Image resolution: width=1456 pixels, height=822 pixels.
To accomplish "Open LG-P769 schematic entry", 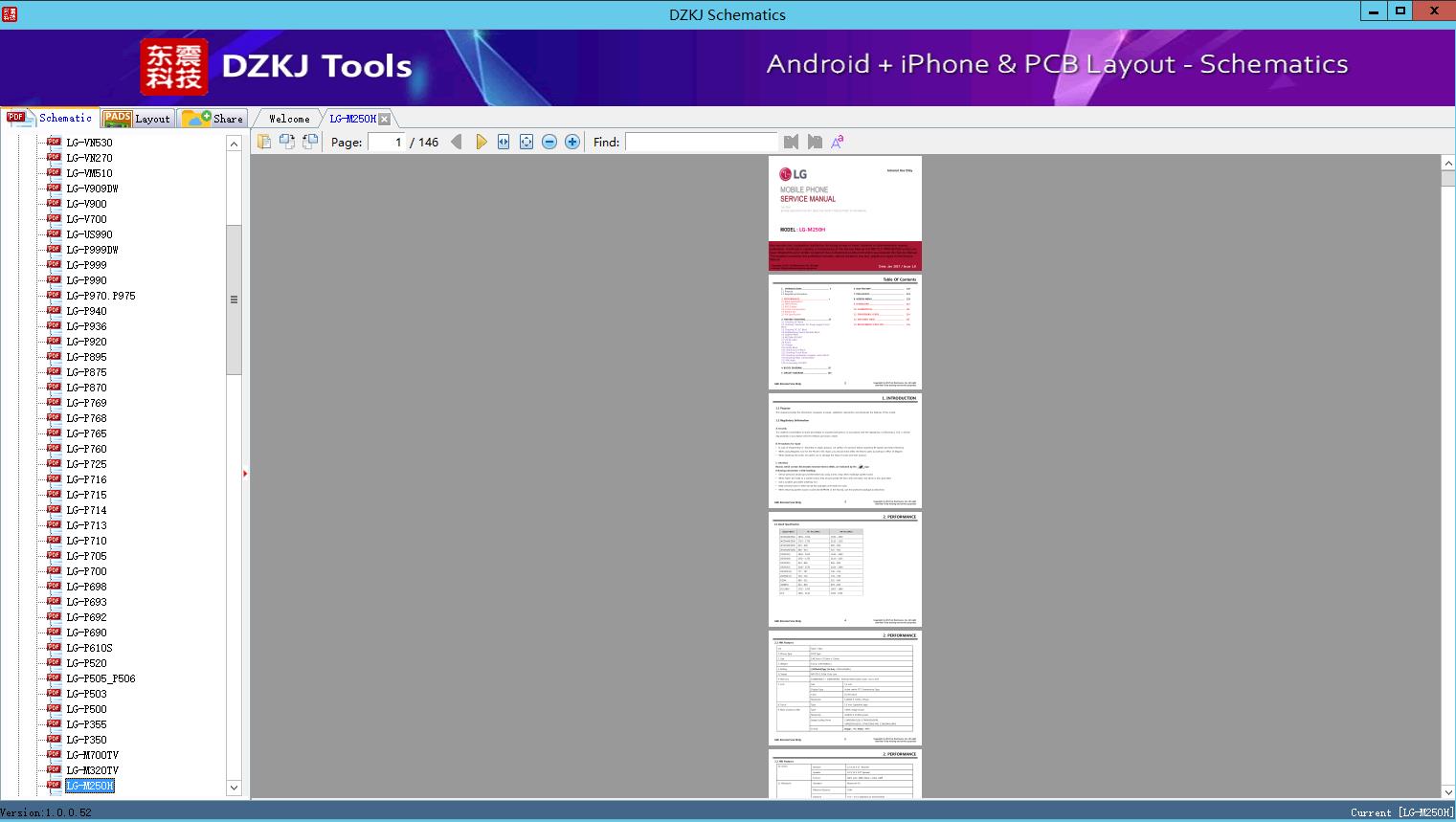I will click(86, 403).
